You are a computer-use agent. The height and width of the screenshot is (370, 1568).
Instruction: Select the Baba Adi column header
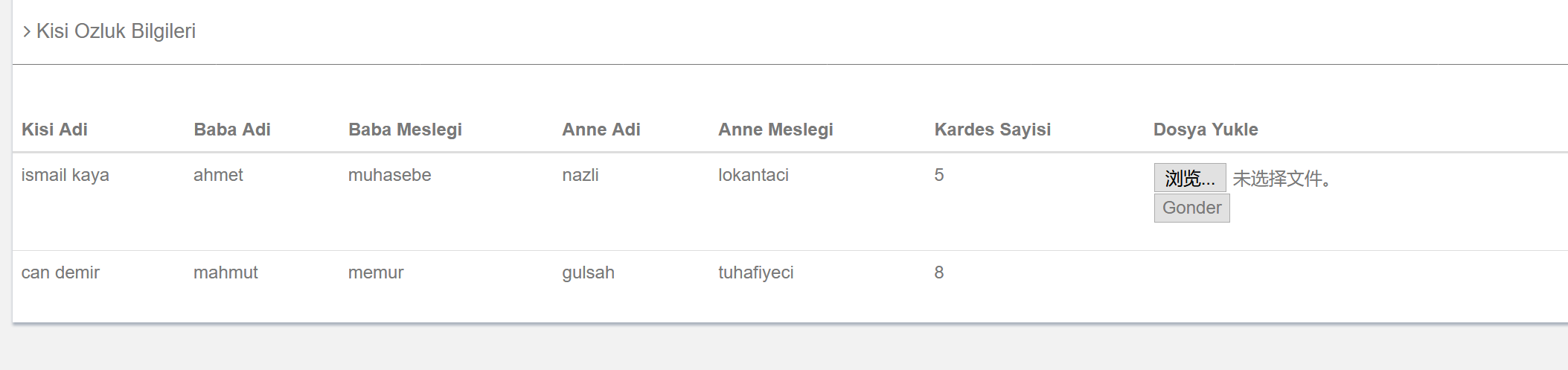232,130
